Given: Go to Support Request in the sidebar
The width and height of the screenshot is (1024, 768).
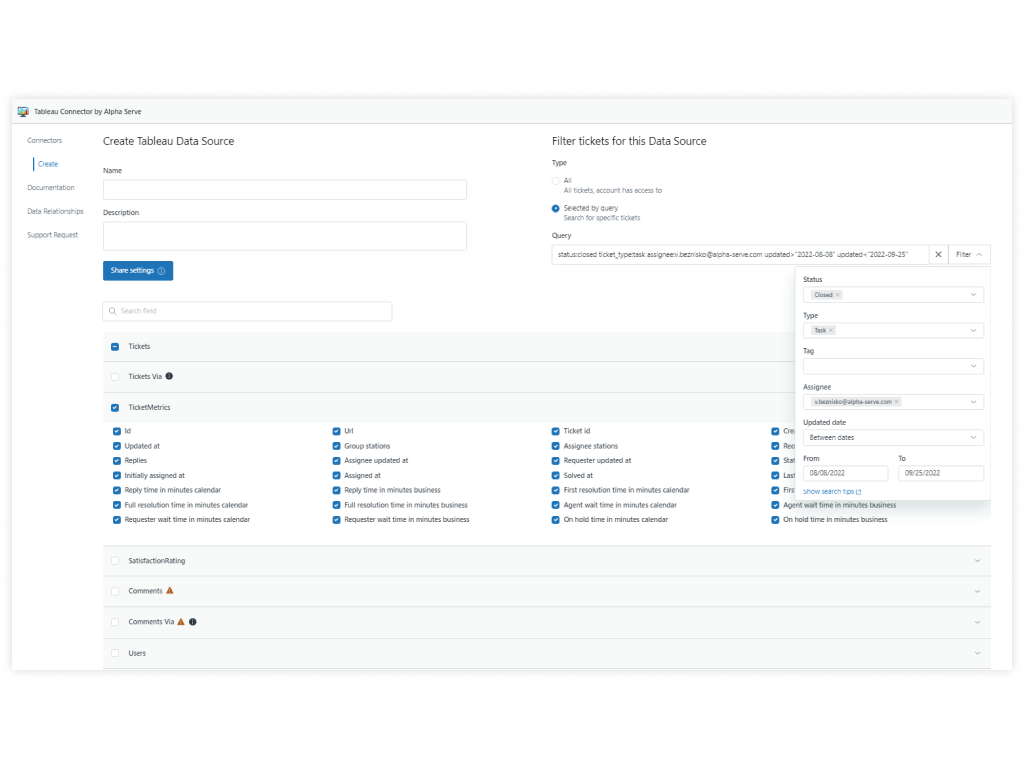Looking at the screenshot, I should coord(52,234).
